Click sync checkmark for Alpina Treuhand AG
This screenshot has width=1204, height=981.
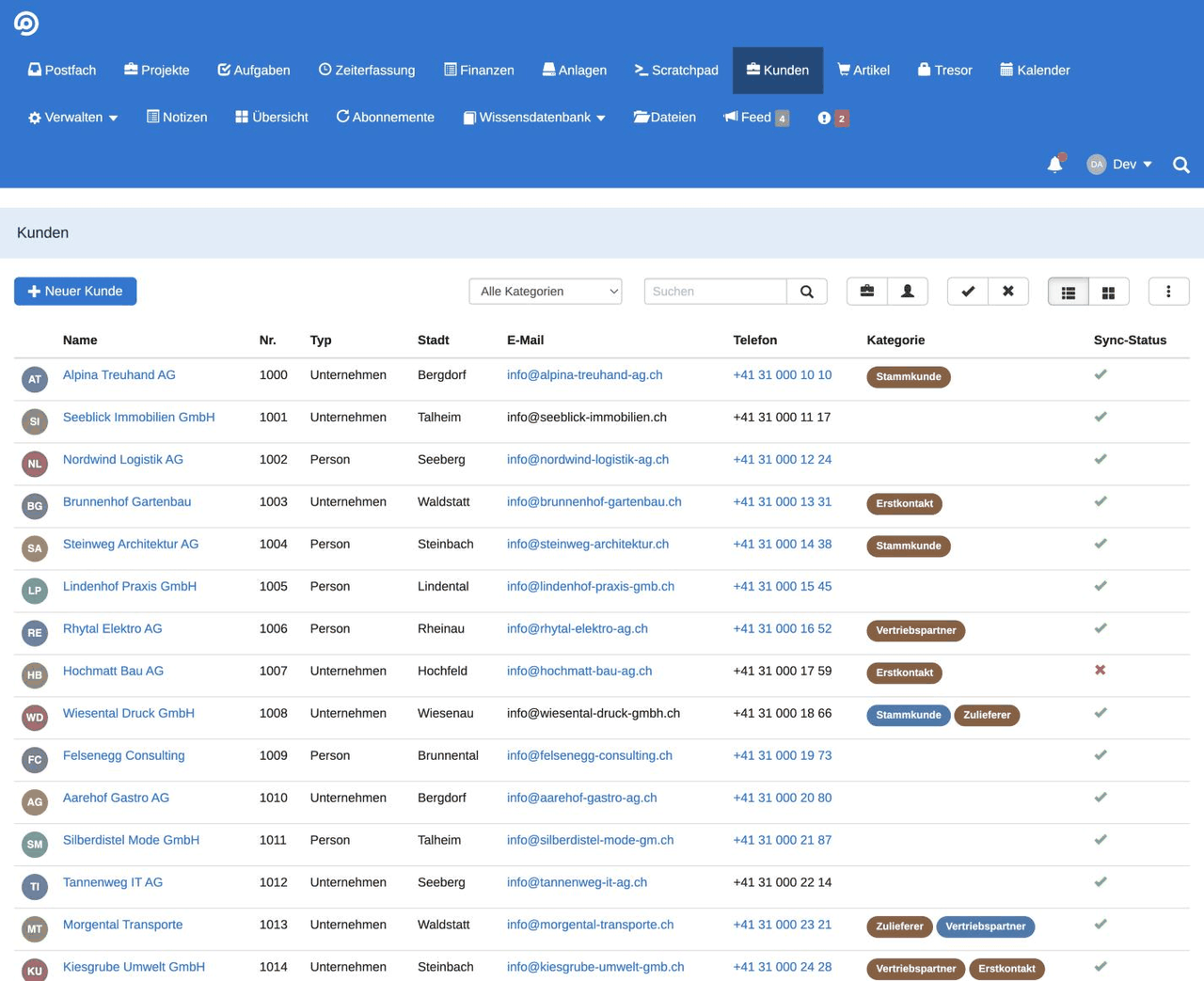[x=1101, y=374]
